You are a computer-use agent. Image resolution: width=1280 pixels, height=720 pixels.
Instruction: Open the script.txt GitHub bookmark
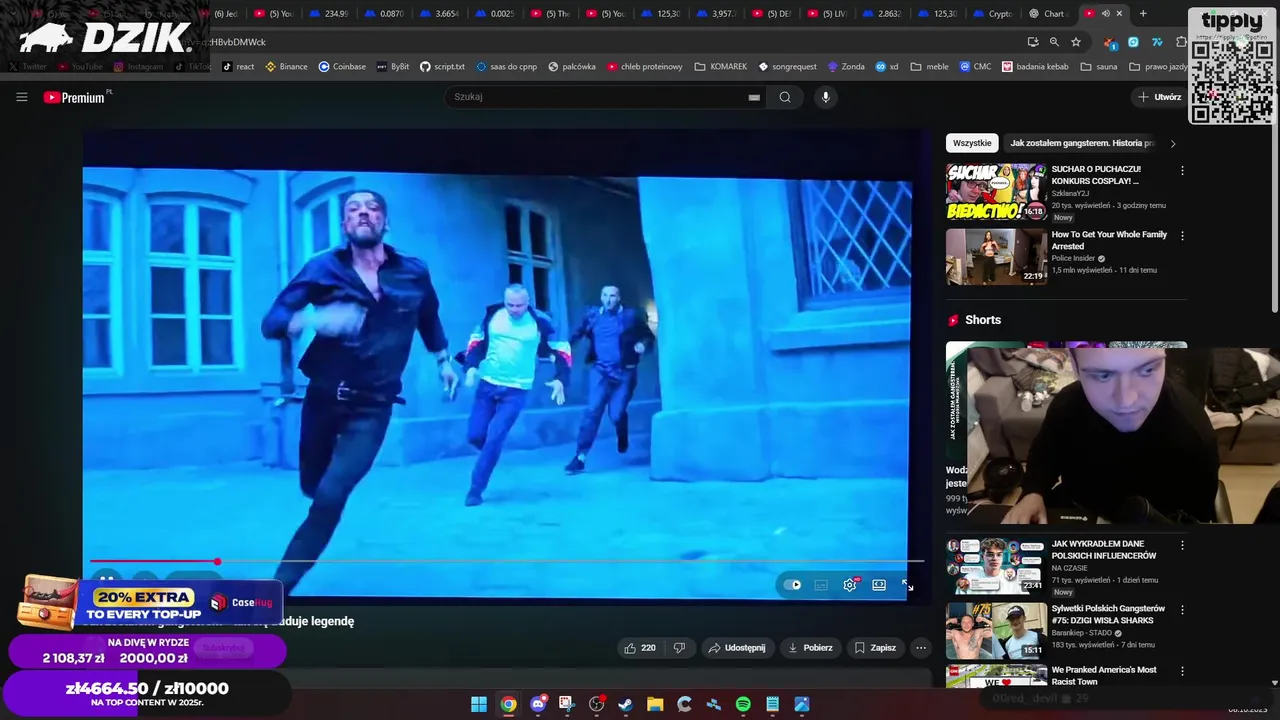coord(442,67)
